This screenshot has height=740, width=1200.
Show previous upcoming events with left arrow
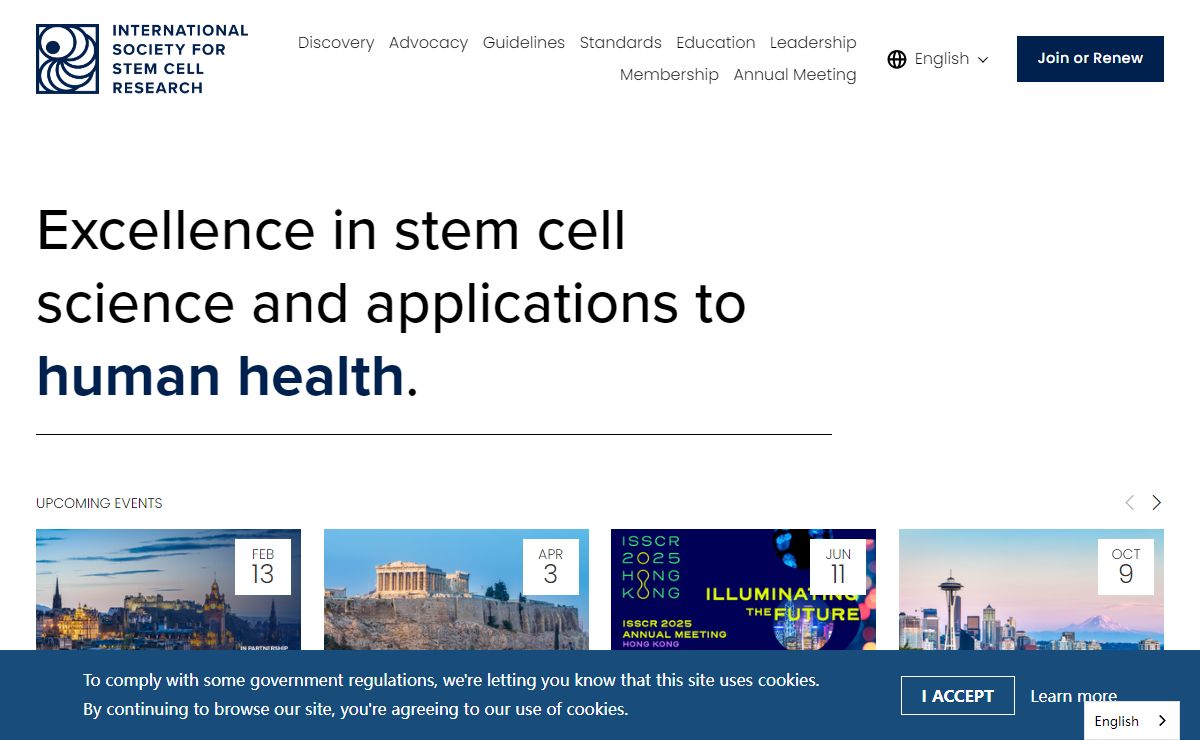pos(1129,502)
